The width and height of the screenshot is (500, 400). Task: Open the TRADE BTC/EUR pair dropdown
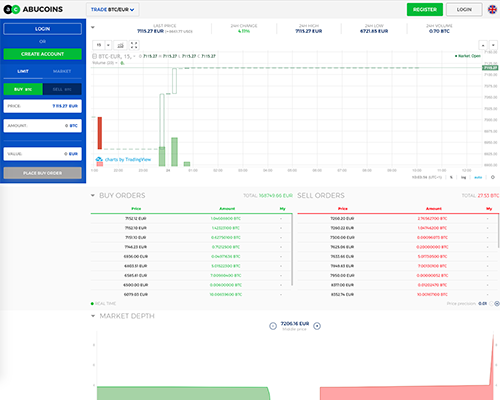pyautogui.click(x=113, y=10)
